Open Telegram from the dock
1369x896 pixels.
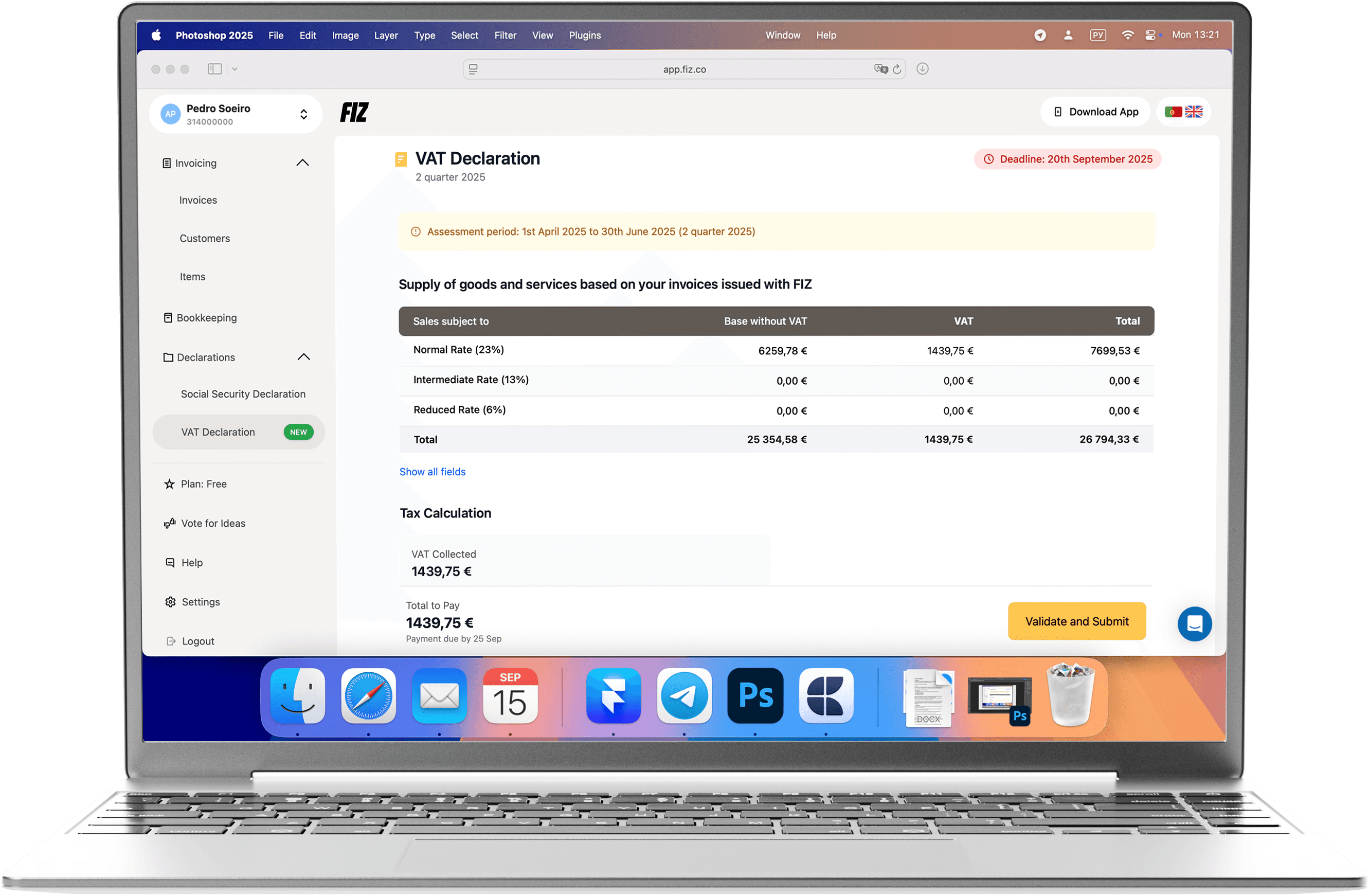684,695
